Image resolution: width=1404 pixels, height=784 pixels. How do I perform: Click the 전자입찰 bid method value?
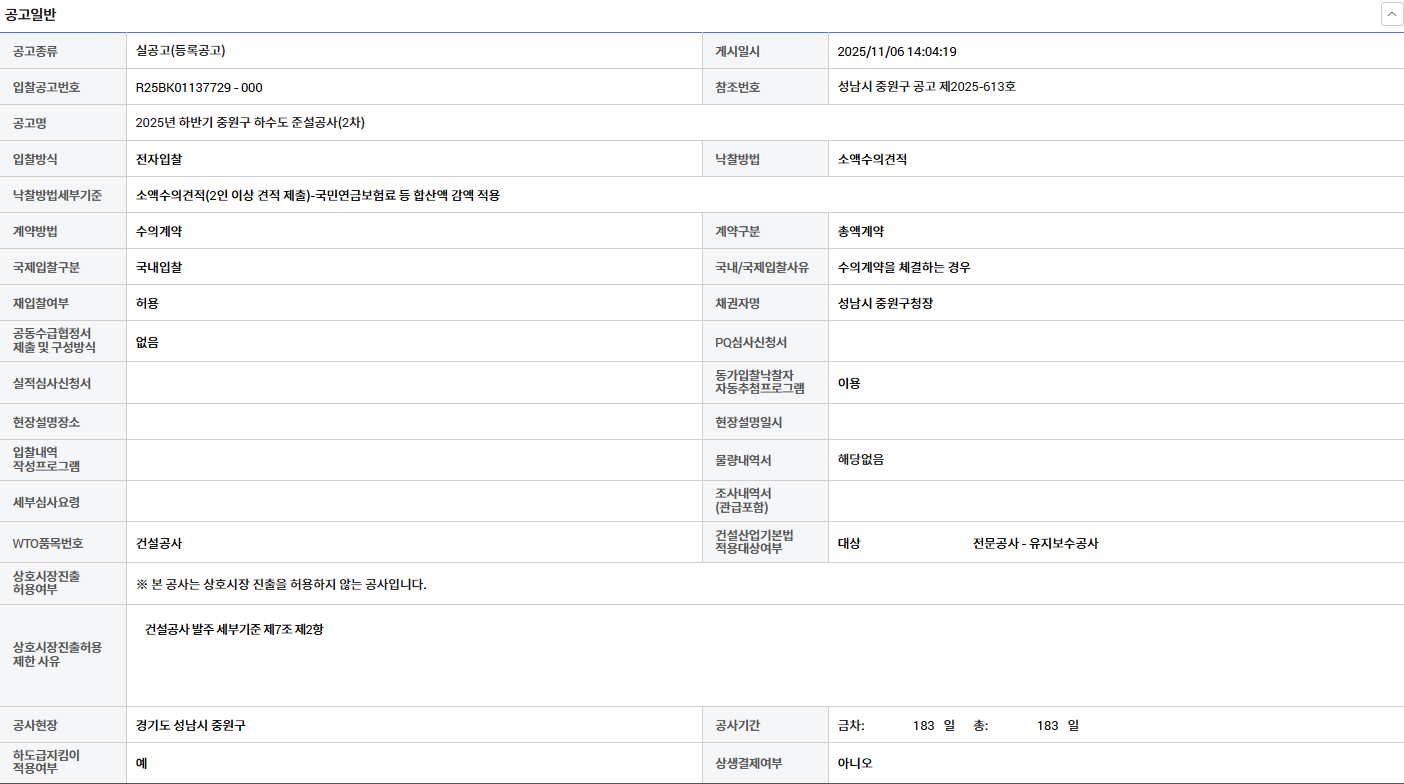[159, 159]
